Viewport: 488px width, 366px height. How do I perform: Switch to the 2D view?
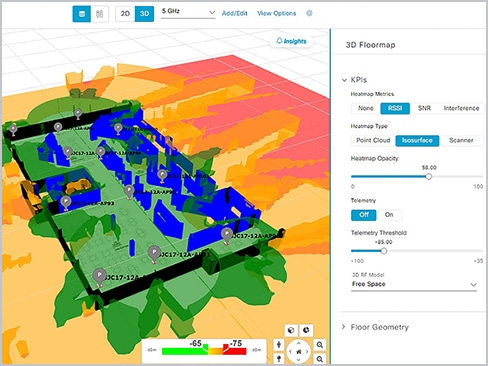click(125, 14)
